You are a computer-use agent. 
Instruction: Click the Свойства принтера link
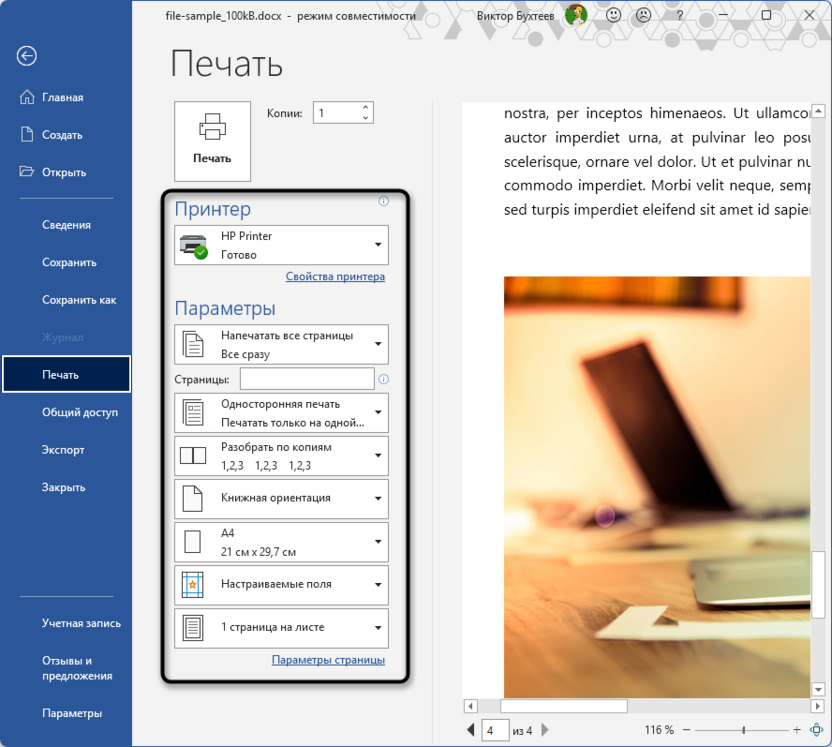[335, 276]
